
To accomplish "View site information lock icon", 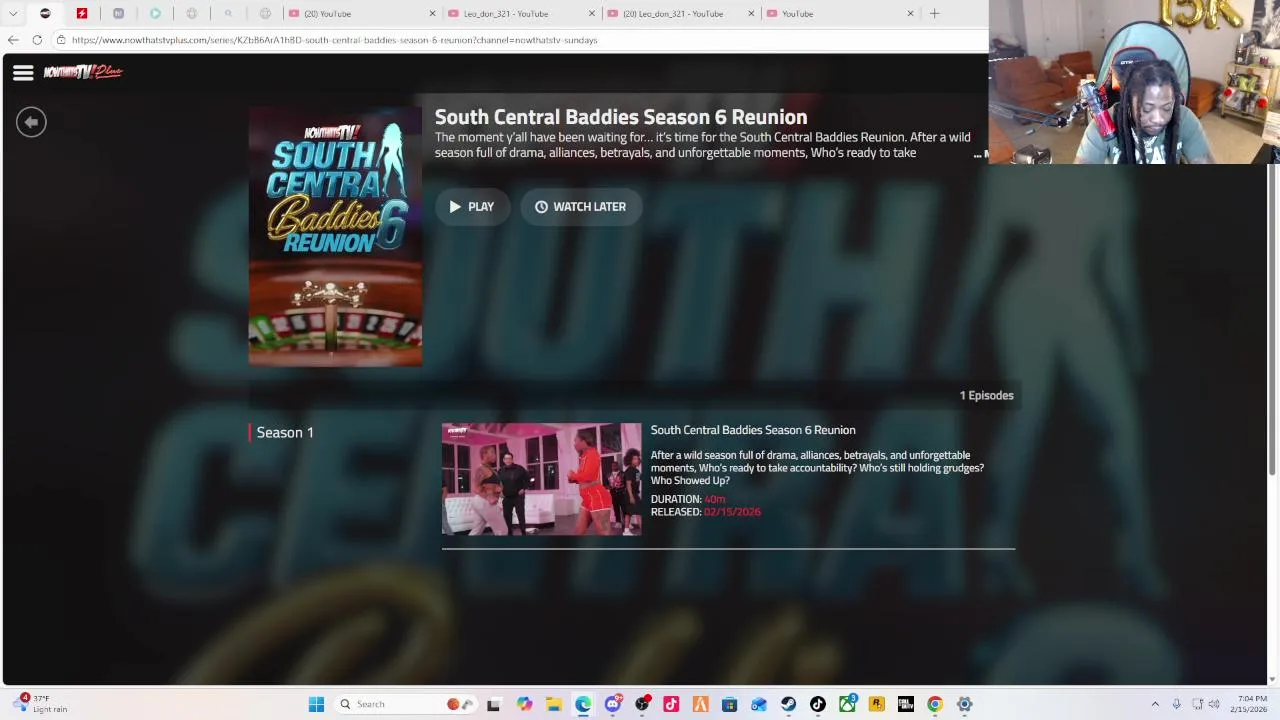I will point(61,40).
